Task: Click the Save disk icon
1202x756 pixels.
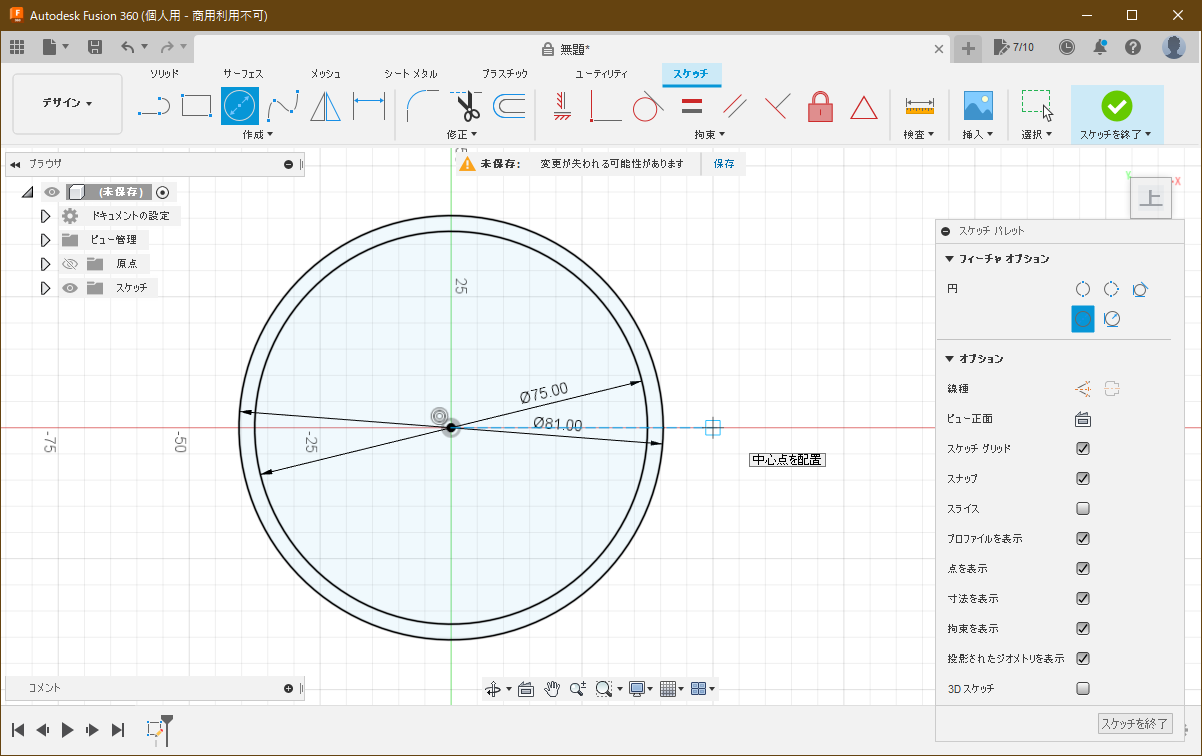Action: 95,47
